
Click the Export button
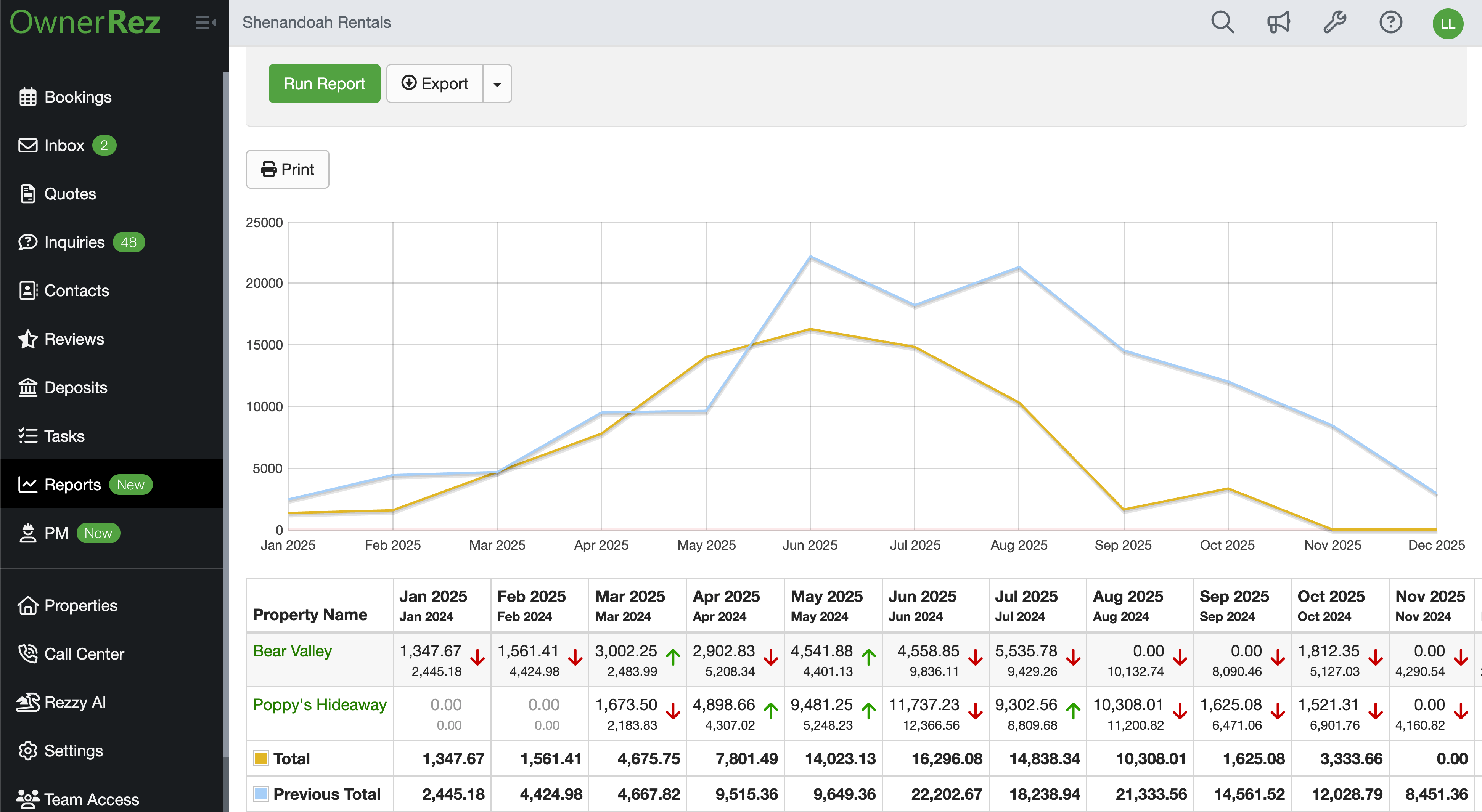(x=434, y=83)
